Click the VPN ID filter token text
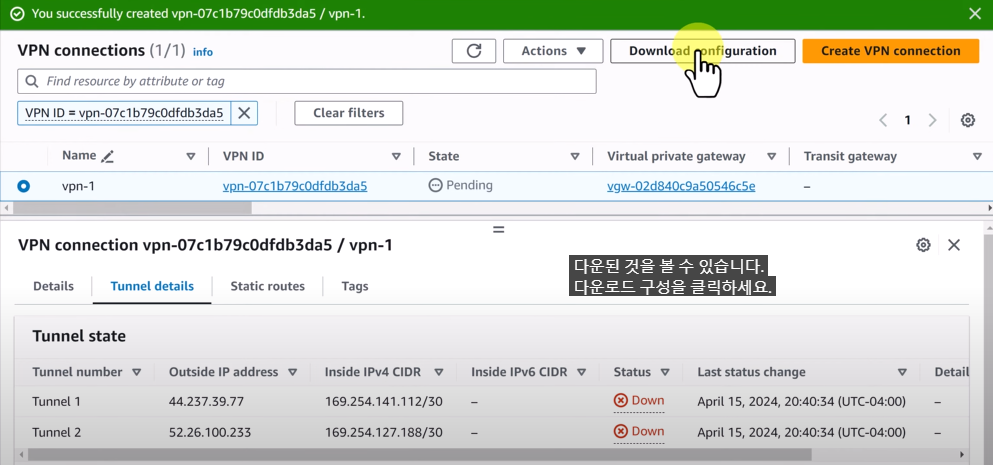 pos(124,113)
